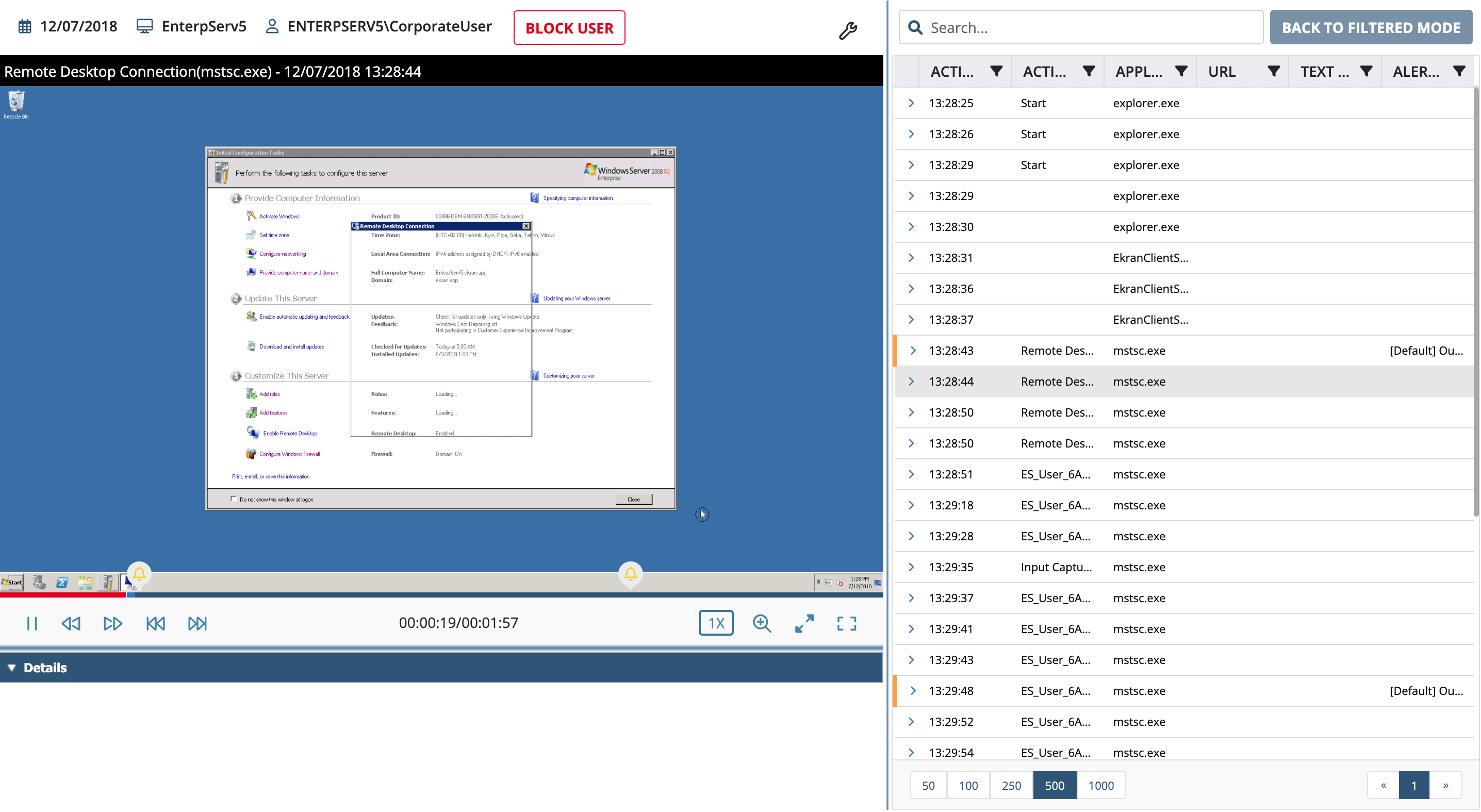
Task: Click the Recycle Bin in the recording
Action: (16, 105)
